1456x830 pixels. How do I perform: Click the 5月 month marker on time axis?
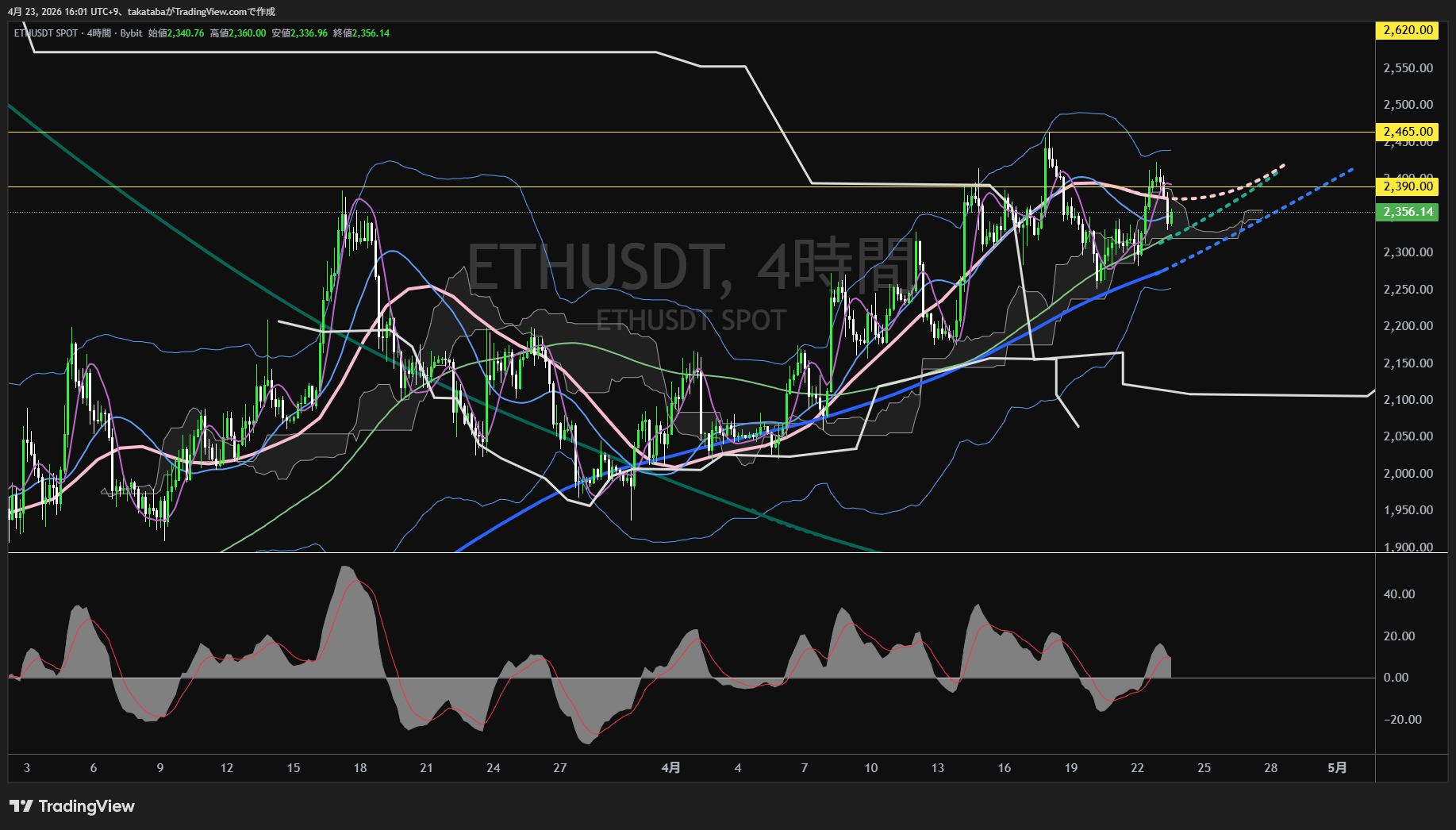[x=1337, y=767]
